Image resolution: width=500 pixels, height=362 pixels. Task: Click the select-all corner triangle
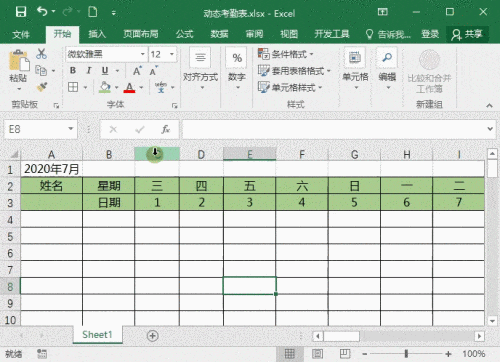coord(14,154)
